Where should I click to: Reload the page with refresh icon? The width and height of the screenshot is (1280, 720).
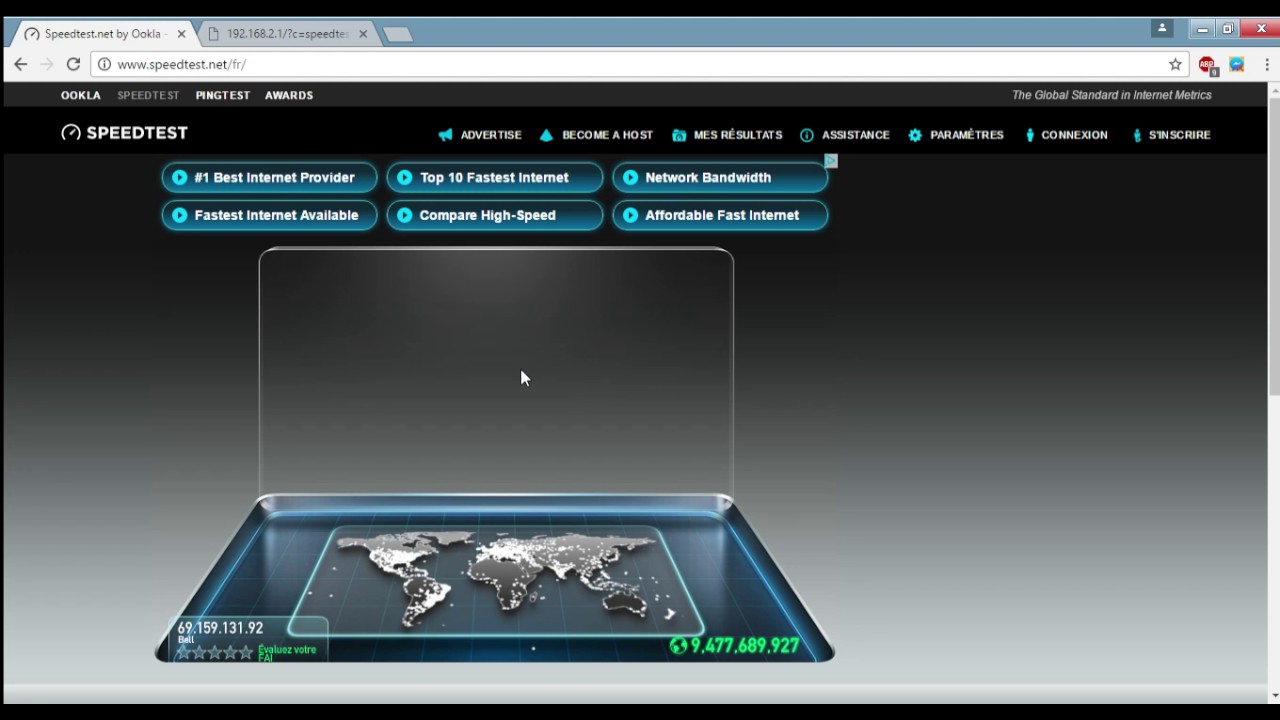point(73,64)
